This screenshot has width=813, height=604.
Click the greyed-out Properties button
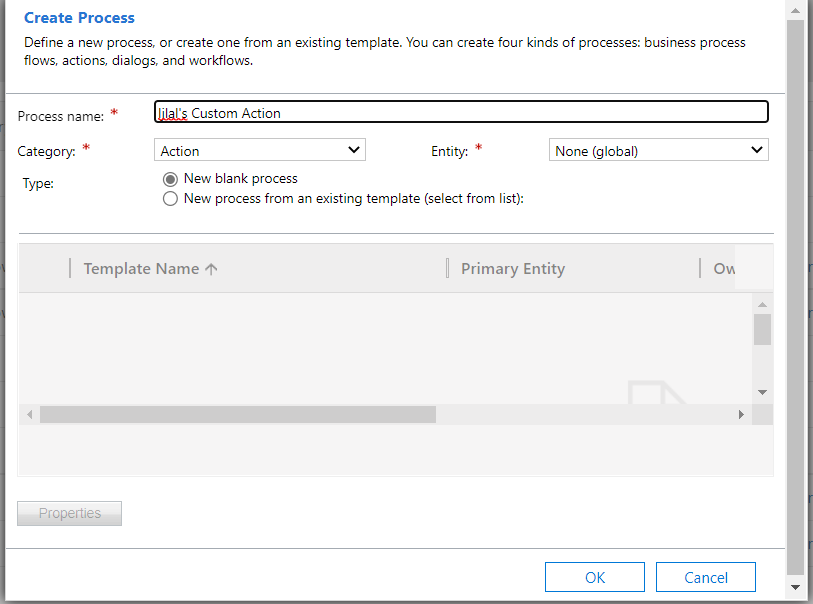pos(70,513)
